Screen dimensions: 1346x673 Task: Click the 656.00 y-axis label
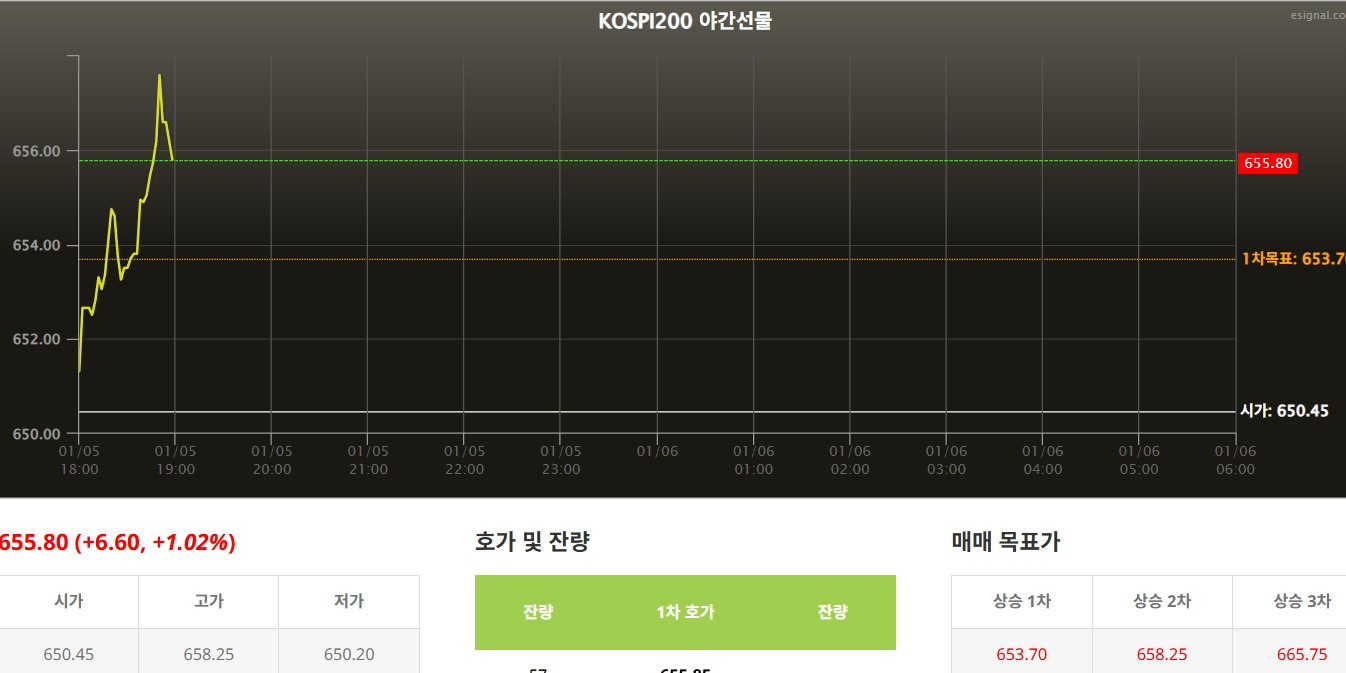coord(37,151)
